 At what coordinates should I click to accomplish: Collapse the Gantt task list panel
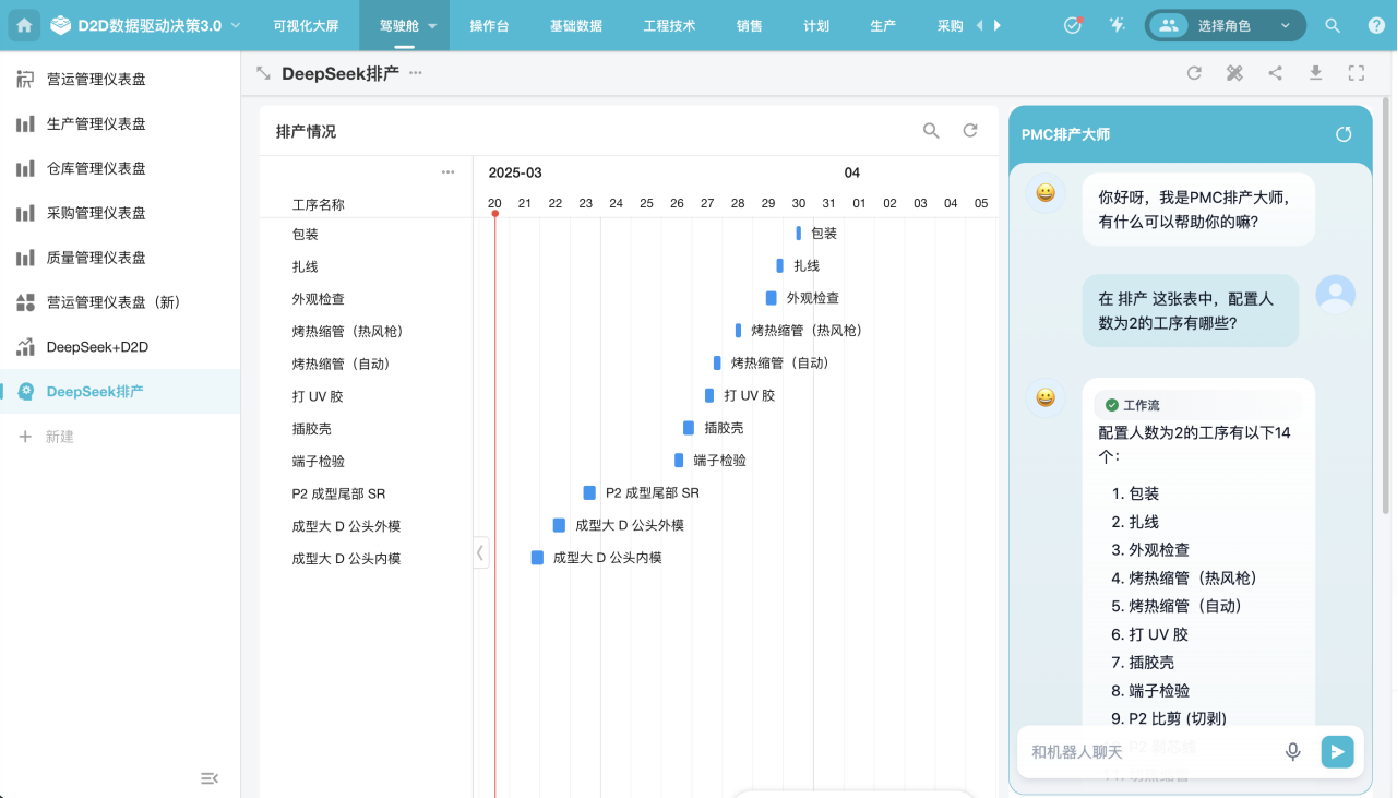[x=481, y=552]
